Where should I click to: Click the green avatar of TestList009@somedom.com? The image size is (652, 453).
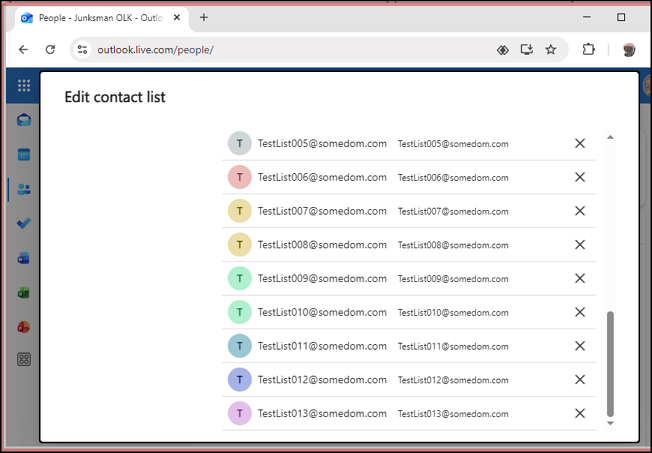240,278
